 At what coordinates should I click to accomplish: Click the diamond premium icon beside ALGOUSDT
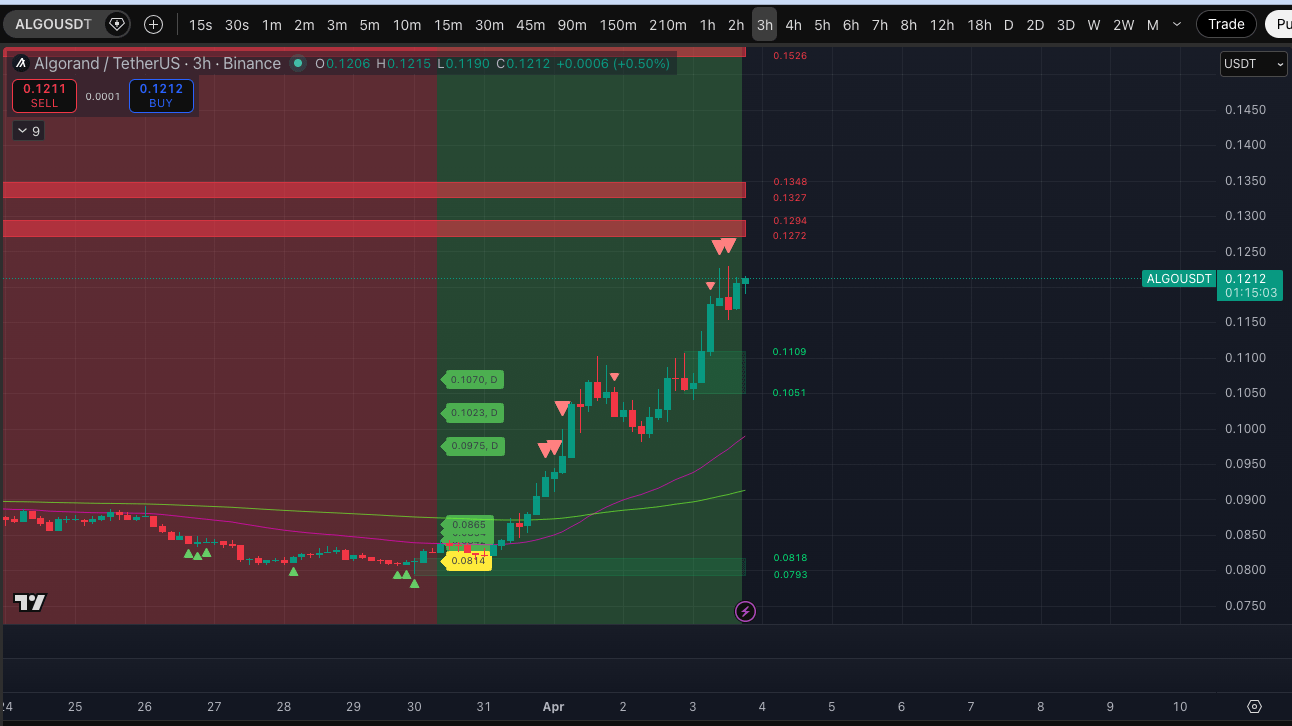pos(117,24)
